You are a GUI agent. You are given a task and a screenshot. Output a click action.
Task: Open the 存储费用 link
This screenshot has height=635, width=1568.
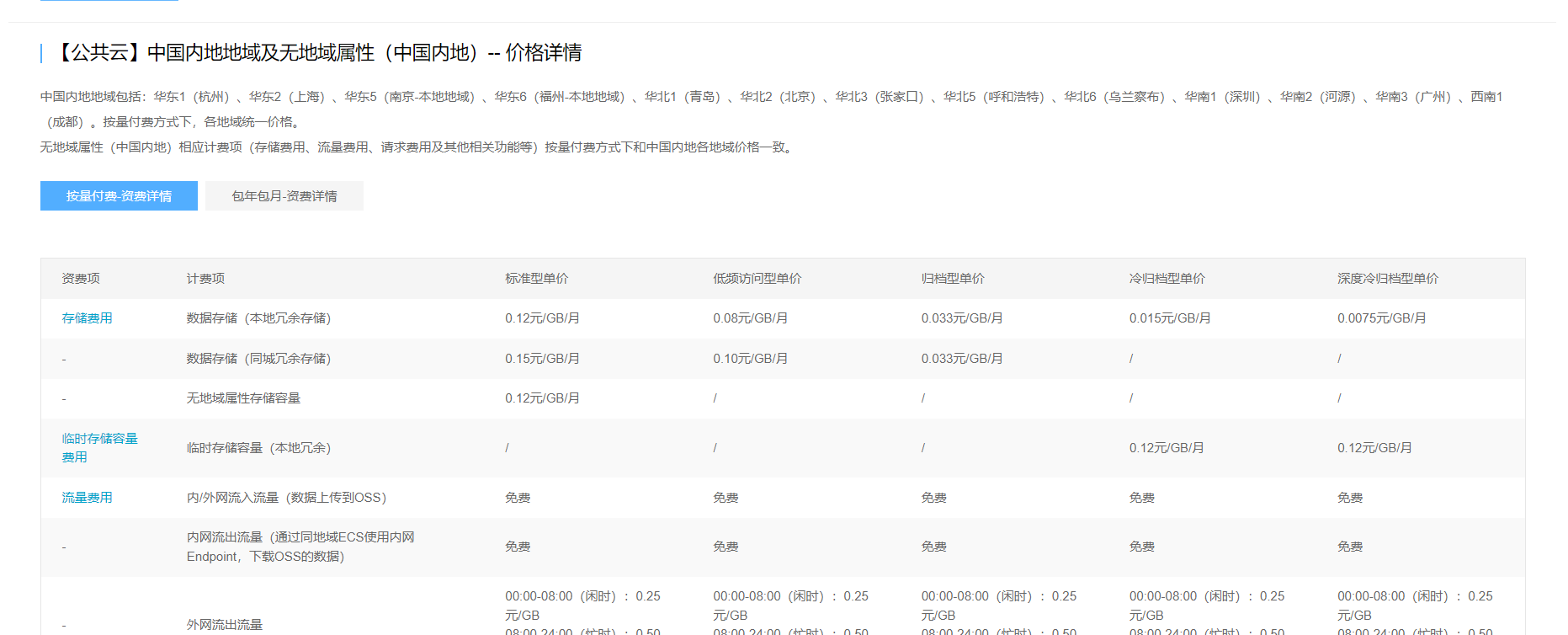tap(87, 318)
